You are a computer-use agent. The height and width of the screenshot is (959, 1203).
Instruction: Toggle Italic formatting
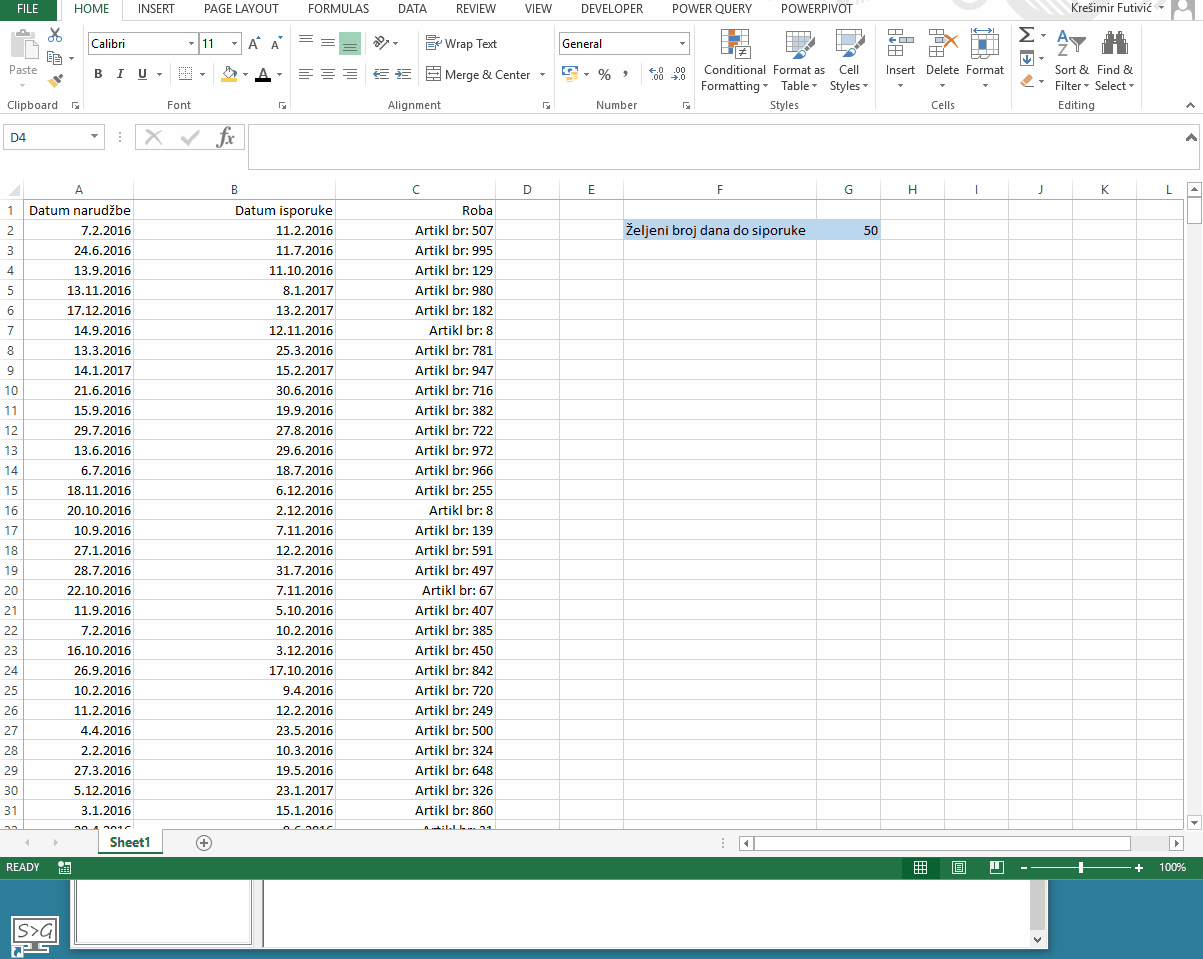pos(120,74)
